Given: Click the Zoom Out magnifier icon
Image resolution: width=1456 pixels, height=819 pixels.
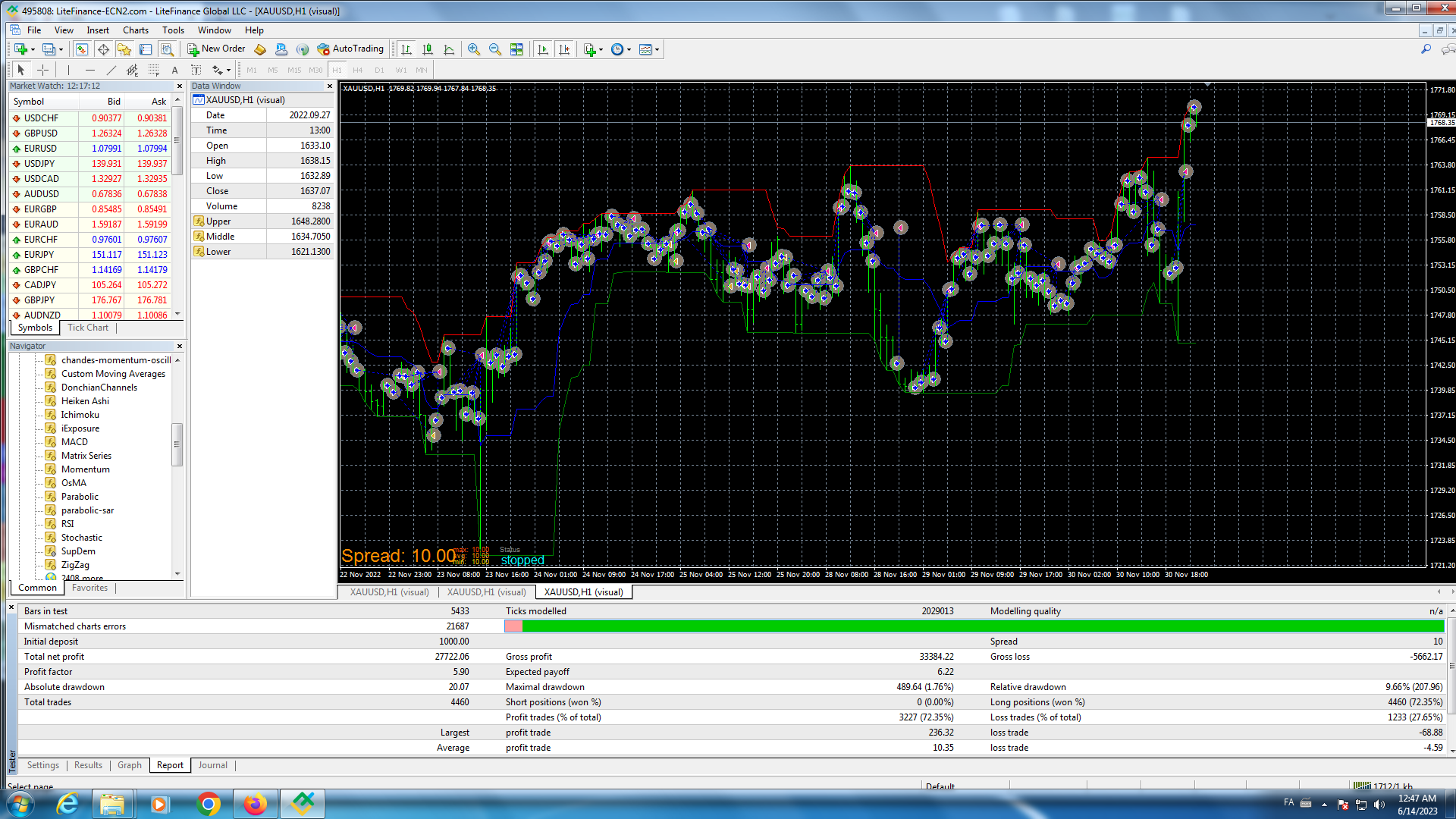Looking at the screenshot, I should tap(495, 49).
